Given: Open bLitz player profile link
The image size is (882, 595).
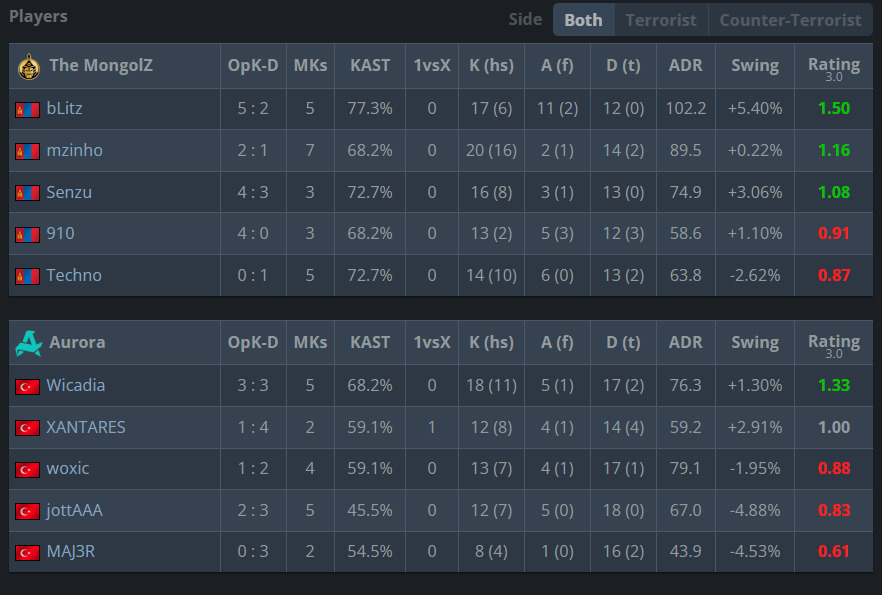Looking at the screenshot, I should 64,108.
